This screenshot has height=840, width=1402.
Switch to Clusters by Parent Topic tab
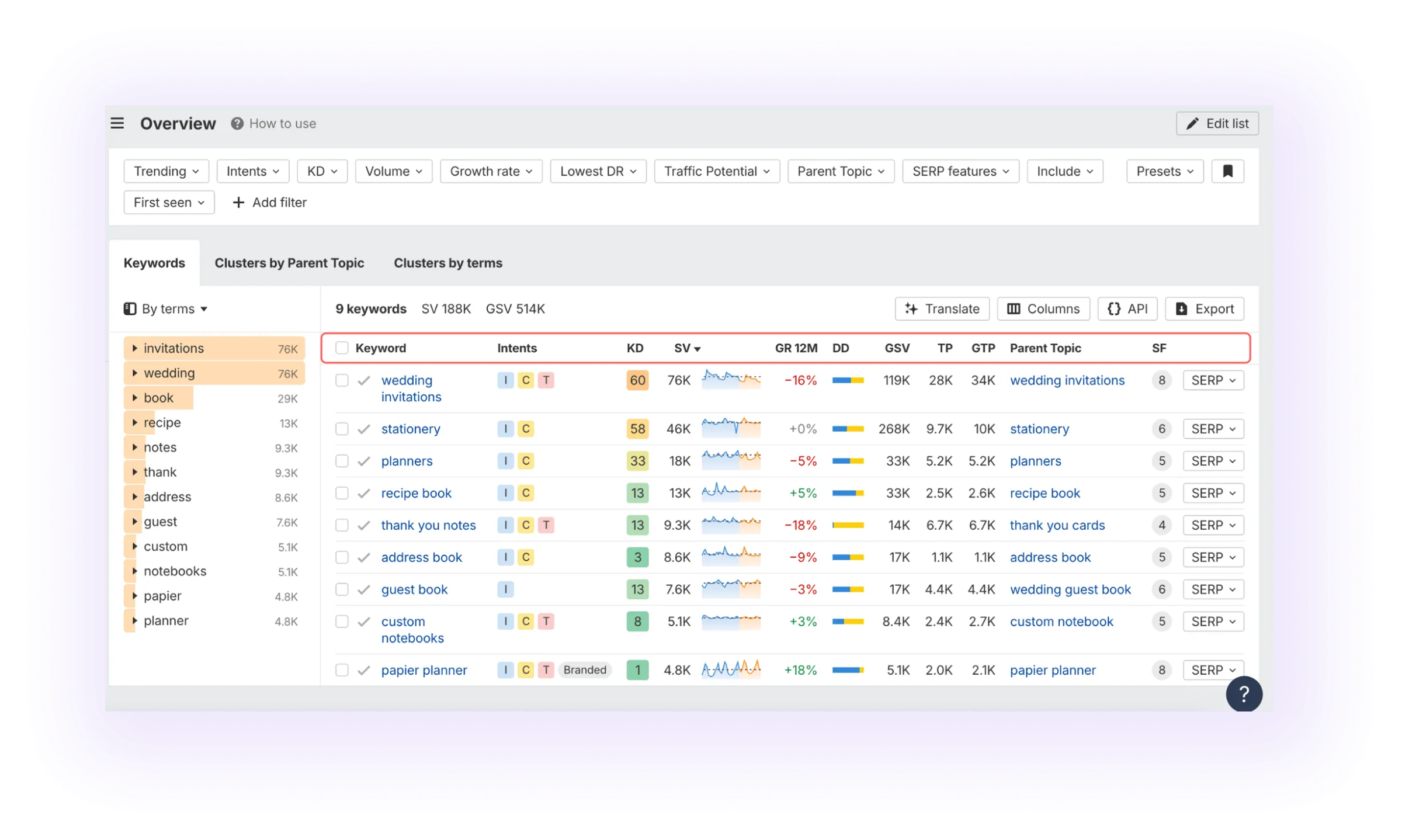click(x=289, y=263)
